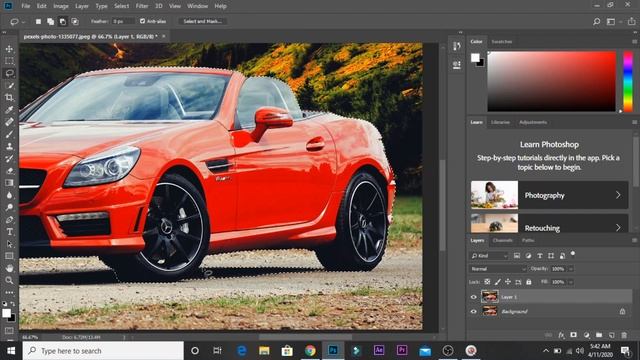This screenshot has width=640, height=360.
Task: Expand the Retouching tutorials chevron
Action: [x=618, y=227]
